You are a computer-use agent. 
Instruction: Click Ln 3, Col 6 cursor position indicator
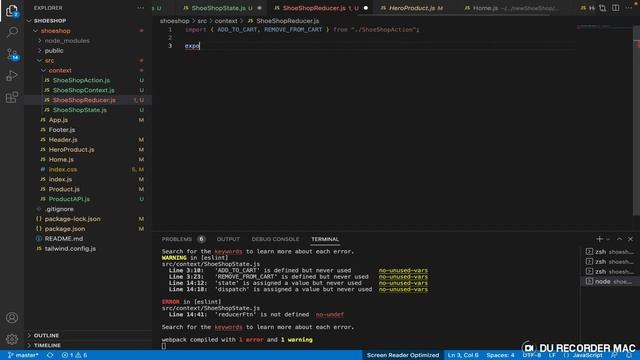(463, 355)
